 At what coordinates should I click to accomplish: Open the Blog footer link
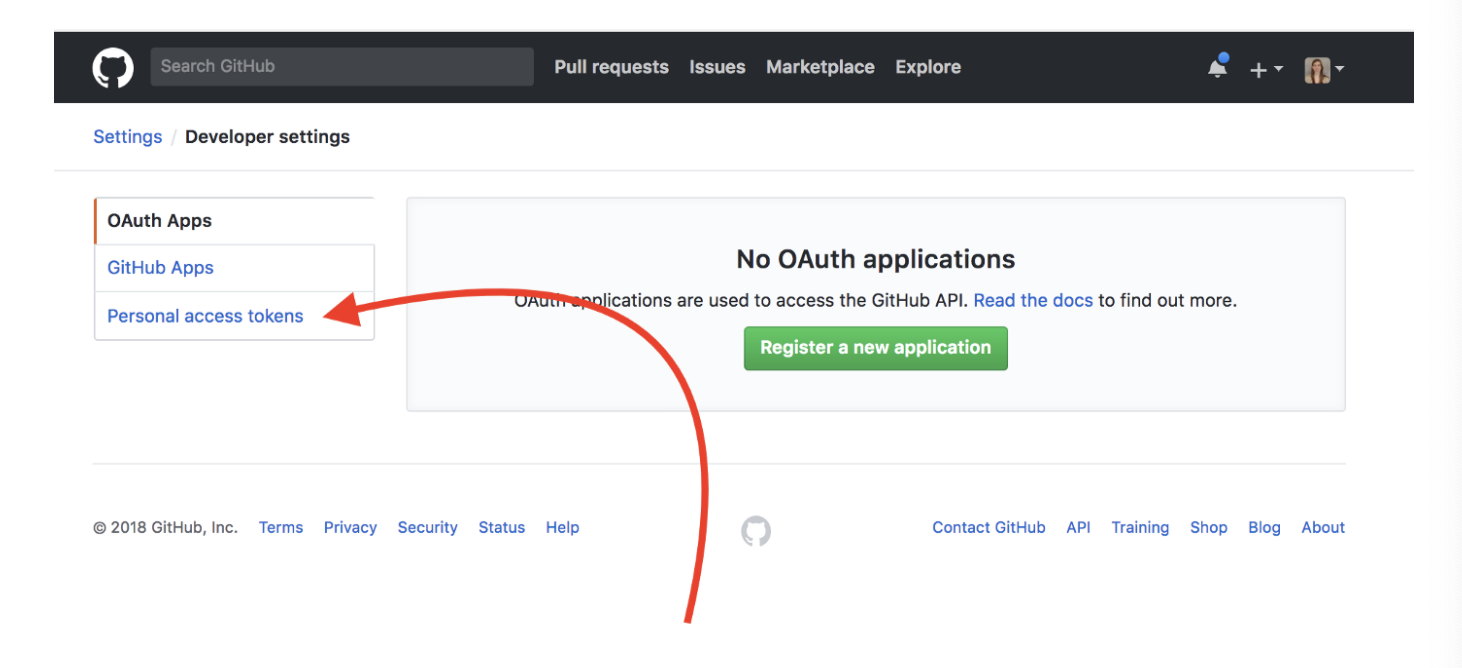1264,528
